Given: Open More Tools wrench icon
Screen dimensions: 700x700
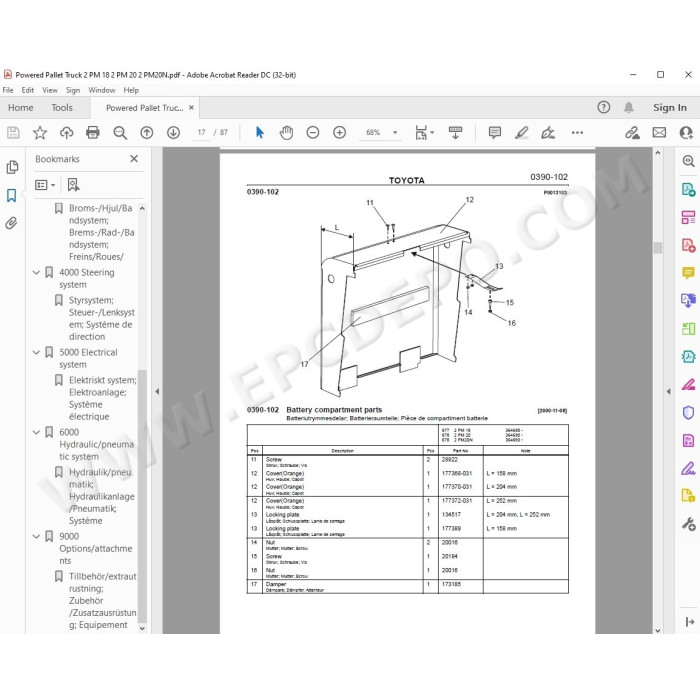Looking at the screenshot, I should 688,524.
